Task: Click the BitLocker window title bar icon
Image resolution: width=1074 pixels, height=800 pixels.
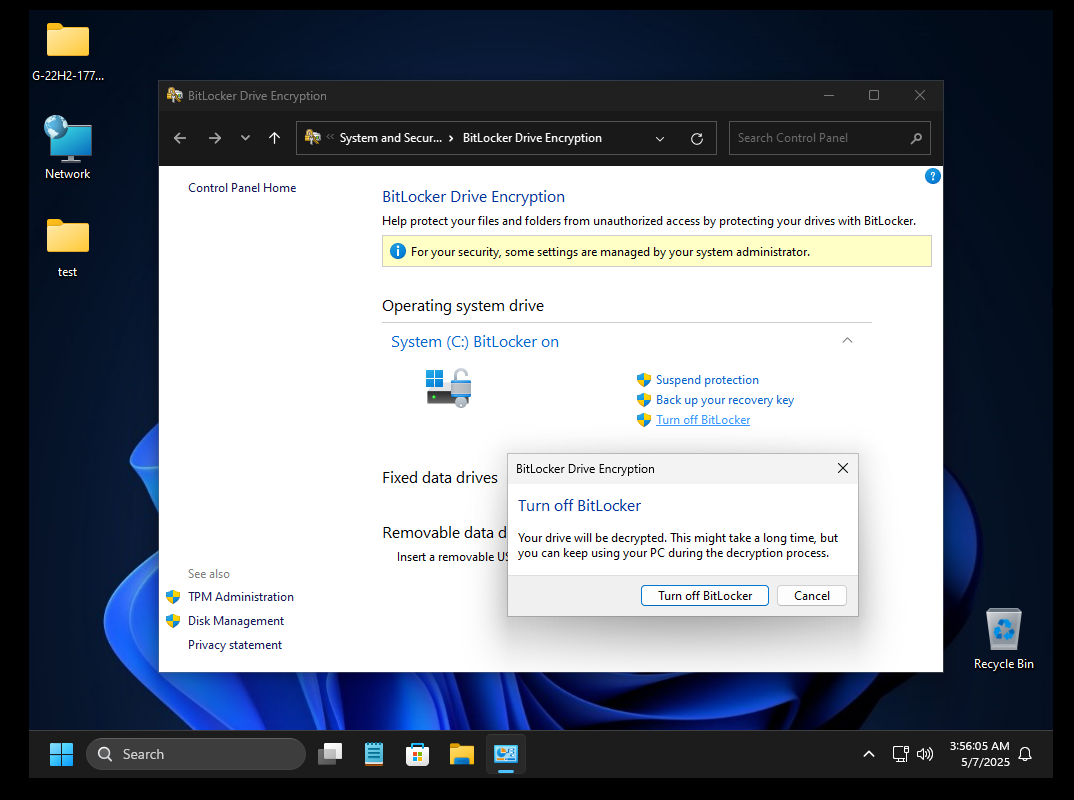Action: pyautogui.click(x=175, y=95)
